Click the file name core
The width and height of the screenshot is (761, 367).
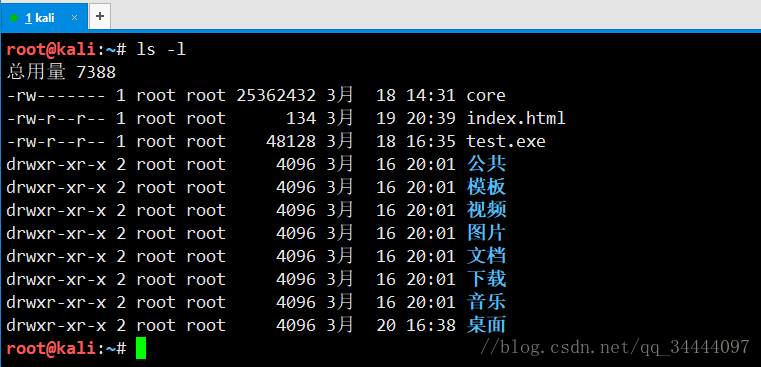tap(486, 95)
